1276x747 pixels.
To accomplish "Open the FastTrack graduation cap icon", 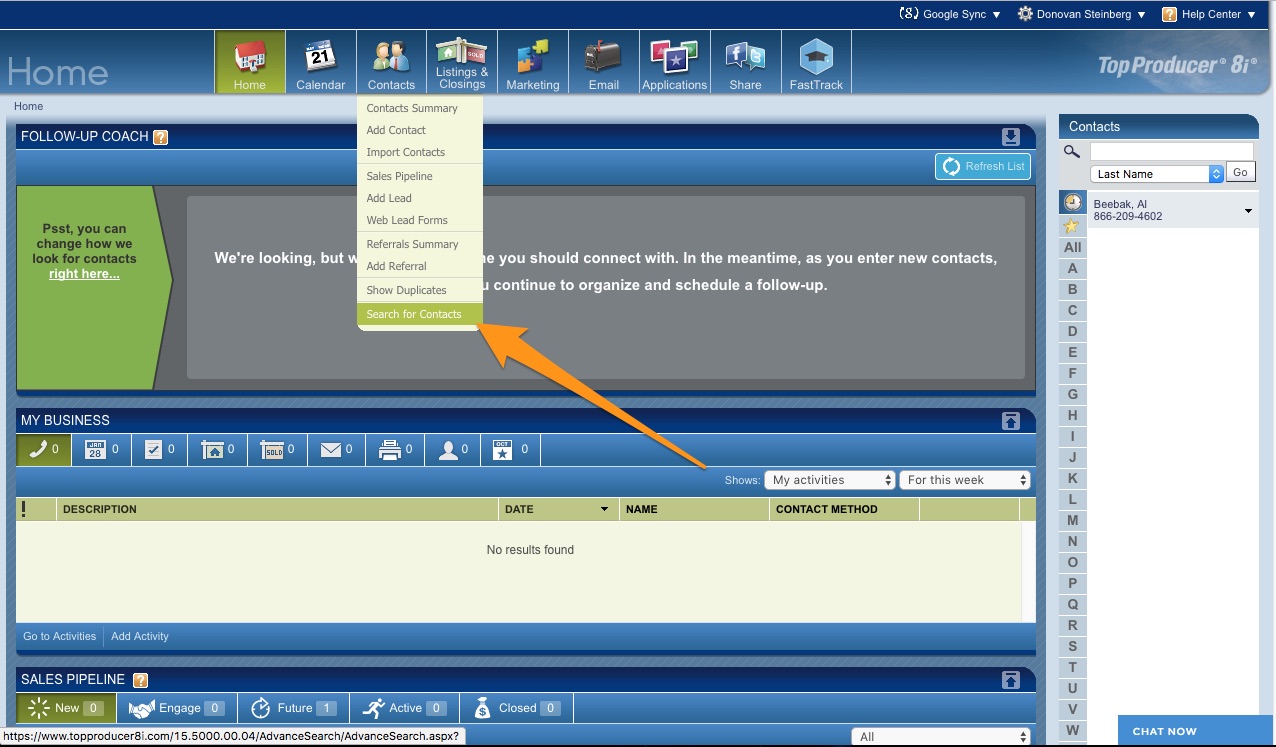I will coord(816,62).
